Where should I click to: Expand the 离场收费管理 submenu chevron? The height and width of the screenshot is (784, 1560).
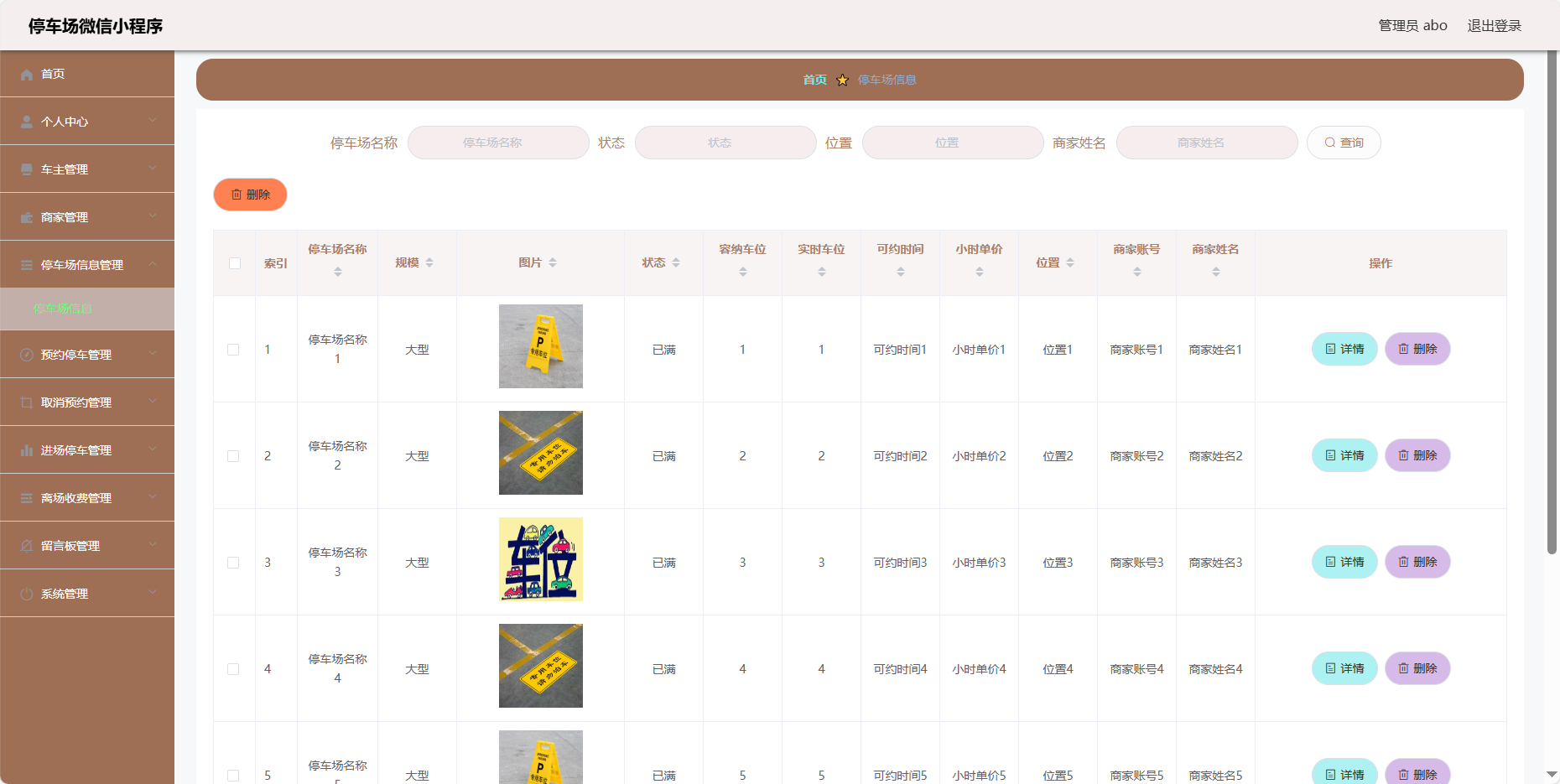tap(153, 497)
